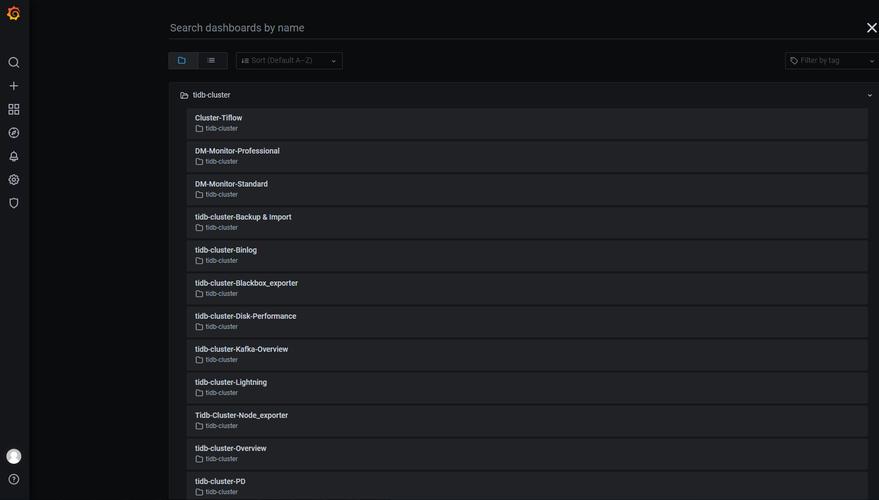Open the Dashboards grid icon
879x500 pixels.
tap(14, 109)
